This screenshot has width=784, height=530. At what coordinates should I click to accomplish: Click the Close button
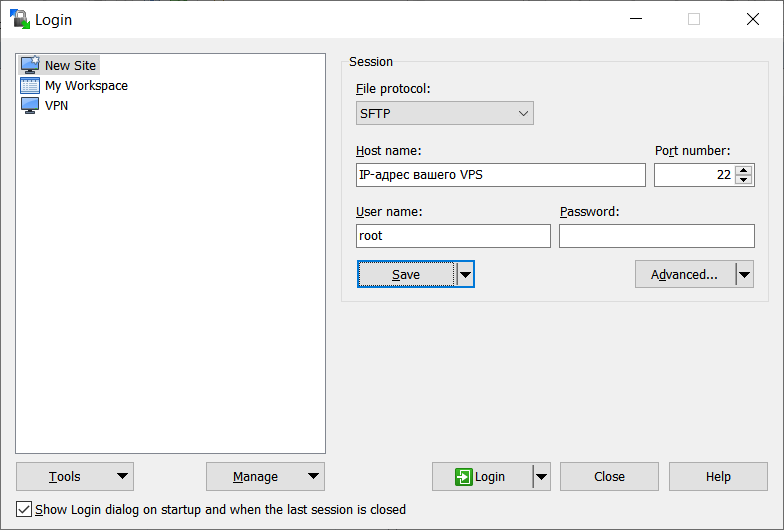pyautogui.click(x=609, y=476)
